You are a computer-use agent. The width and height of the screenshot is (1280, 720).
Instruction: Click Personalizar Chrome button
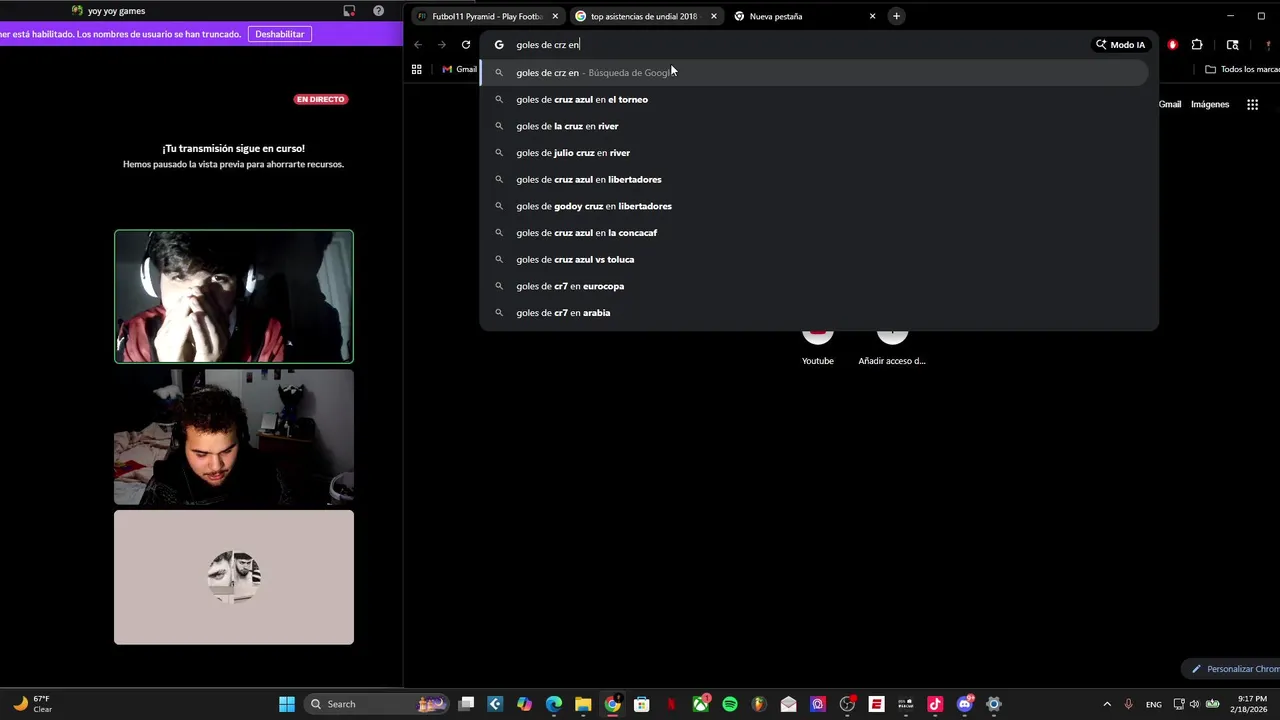point(1233,669)
